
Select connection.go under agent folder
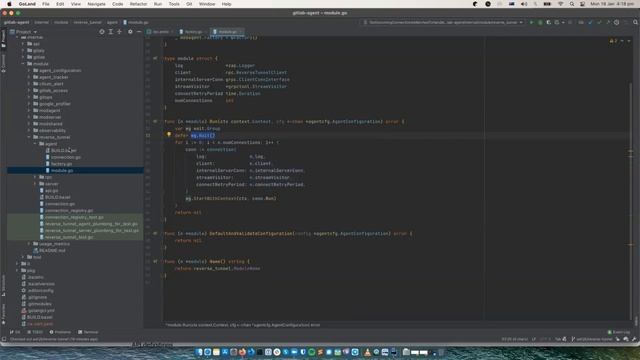click(x=65, y=157)
